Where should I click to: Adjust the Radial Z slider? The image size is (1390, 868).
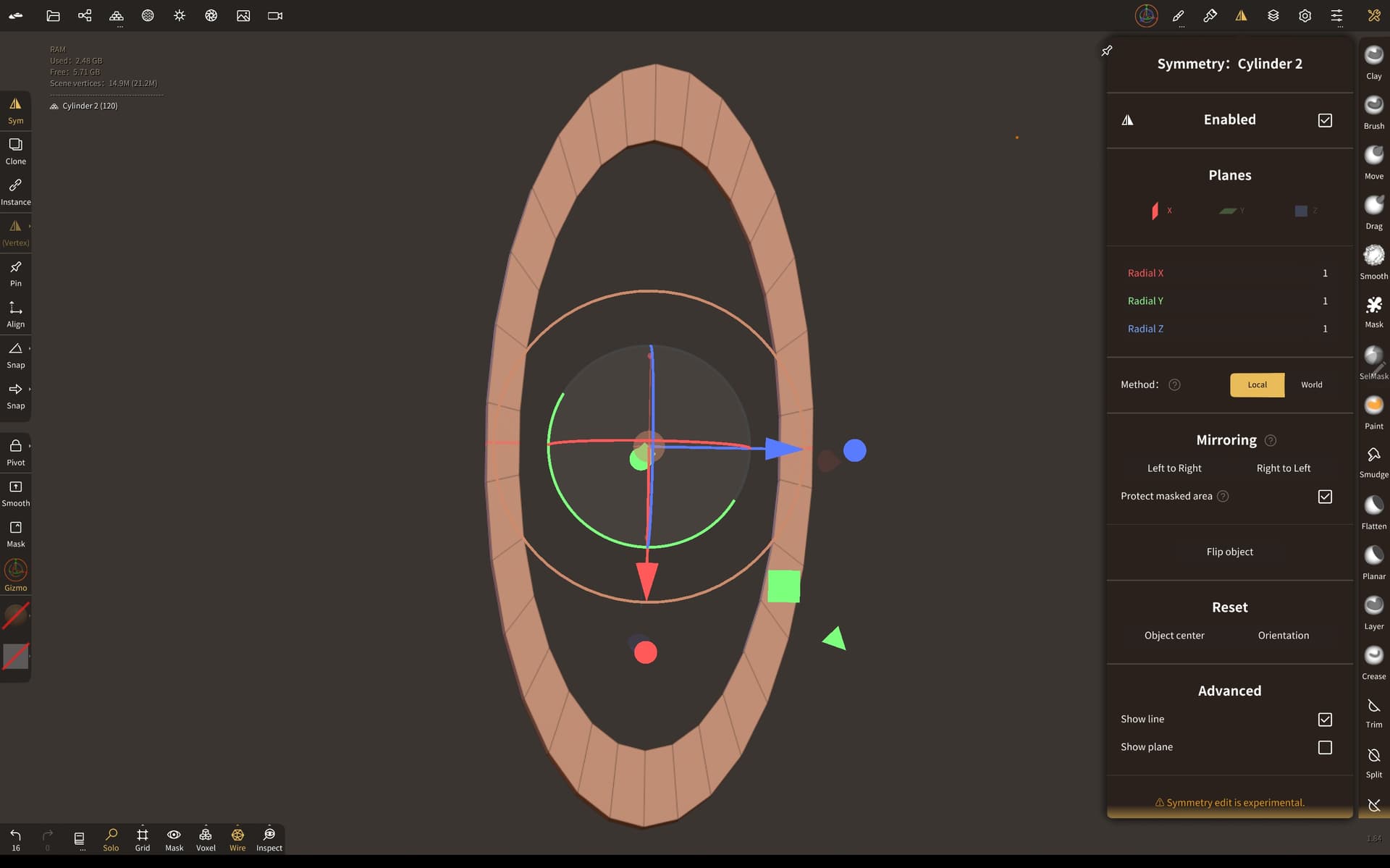(1229, 329)
